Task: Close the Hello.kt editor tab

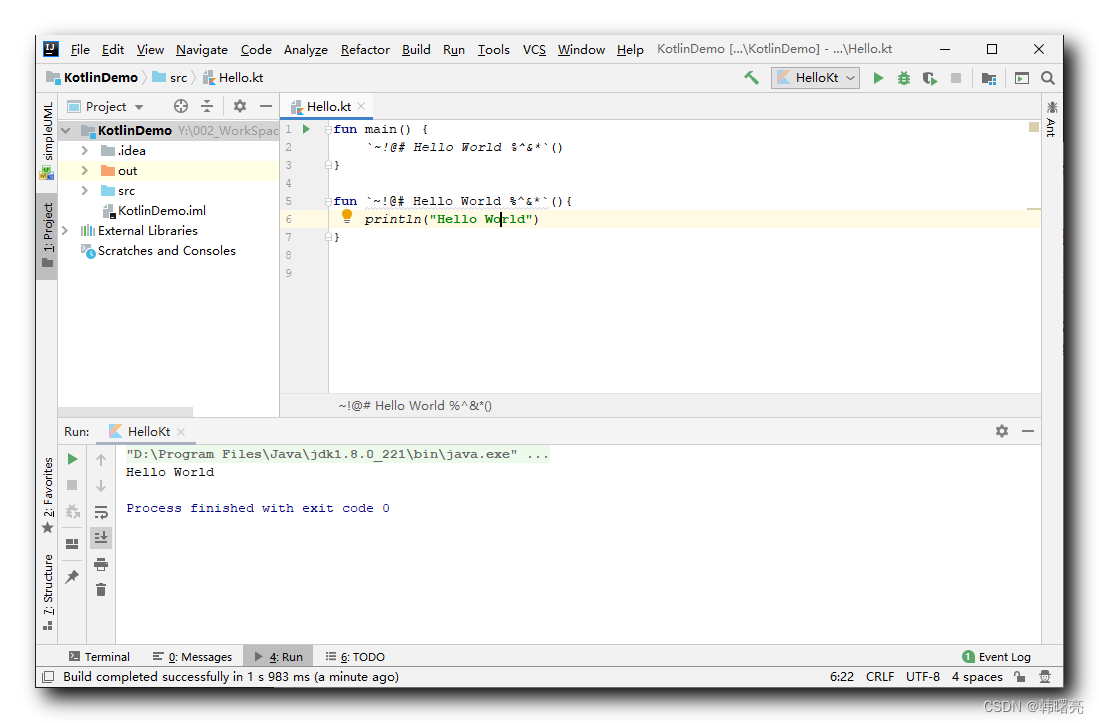Action: (x=361, y=106)
